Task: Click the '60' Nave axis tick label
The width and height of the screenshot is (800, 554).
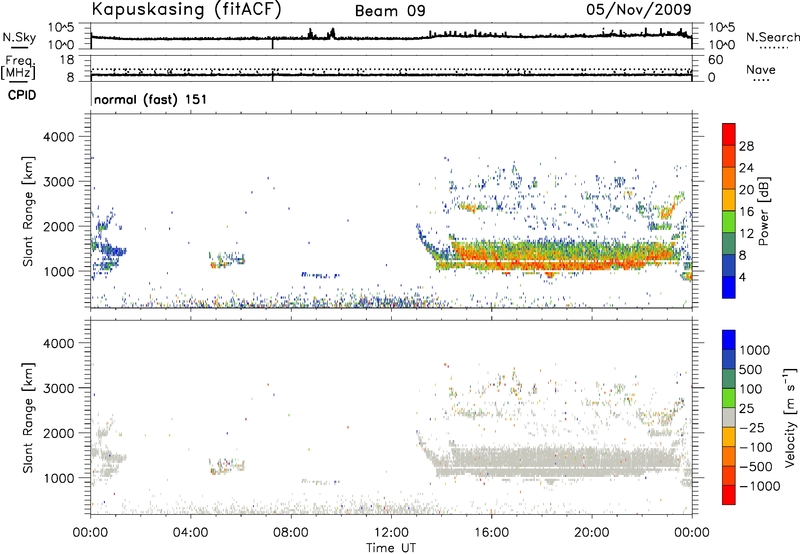Action: point(715,60)
